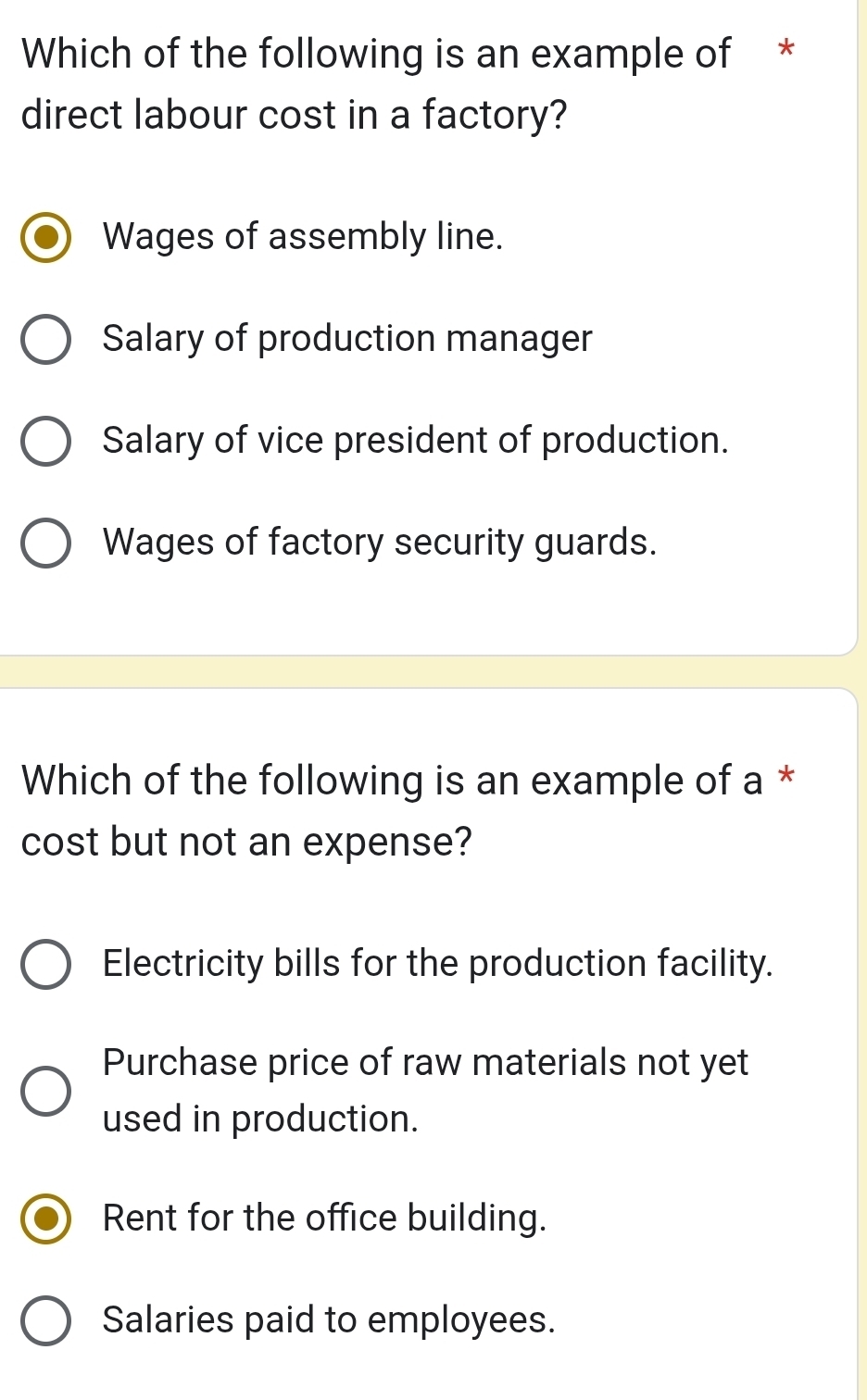Click 'Salary of vice president of production.' text
Image resolution: width=867 pixels, height=1400 pixels.
tap(416, 441)
